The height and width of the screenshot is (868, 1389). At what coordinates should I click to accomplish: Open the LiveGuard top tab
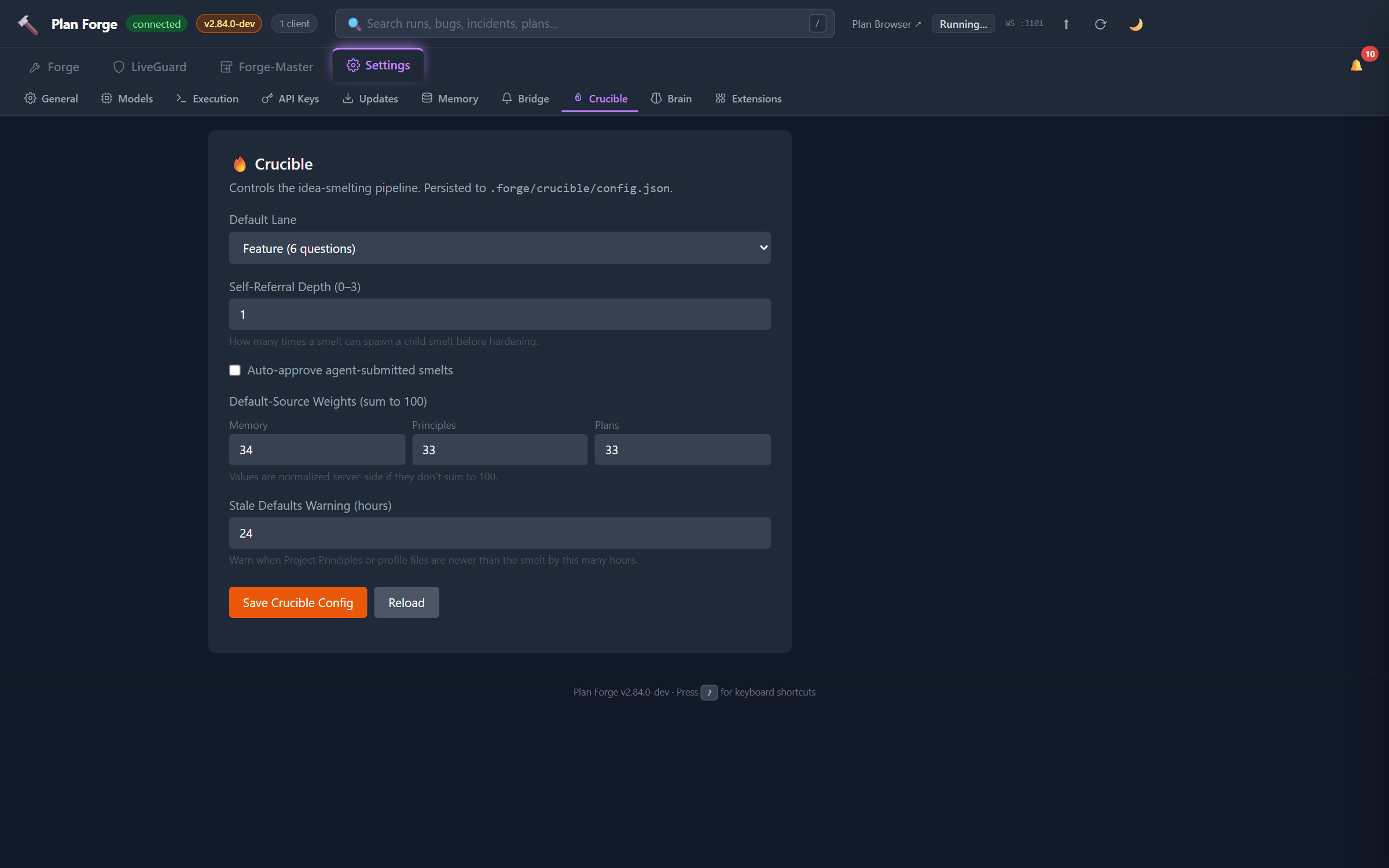pos(150,67)
